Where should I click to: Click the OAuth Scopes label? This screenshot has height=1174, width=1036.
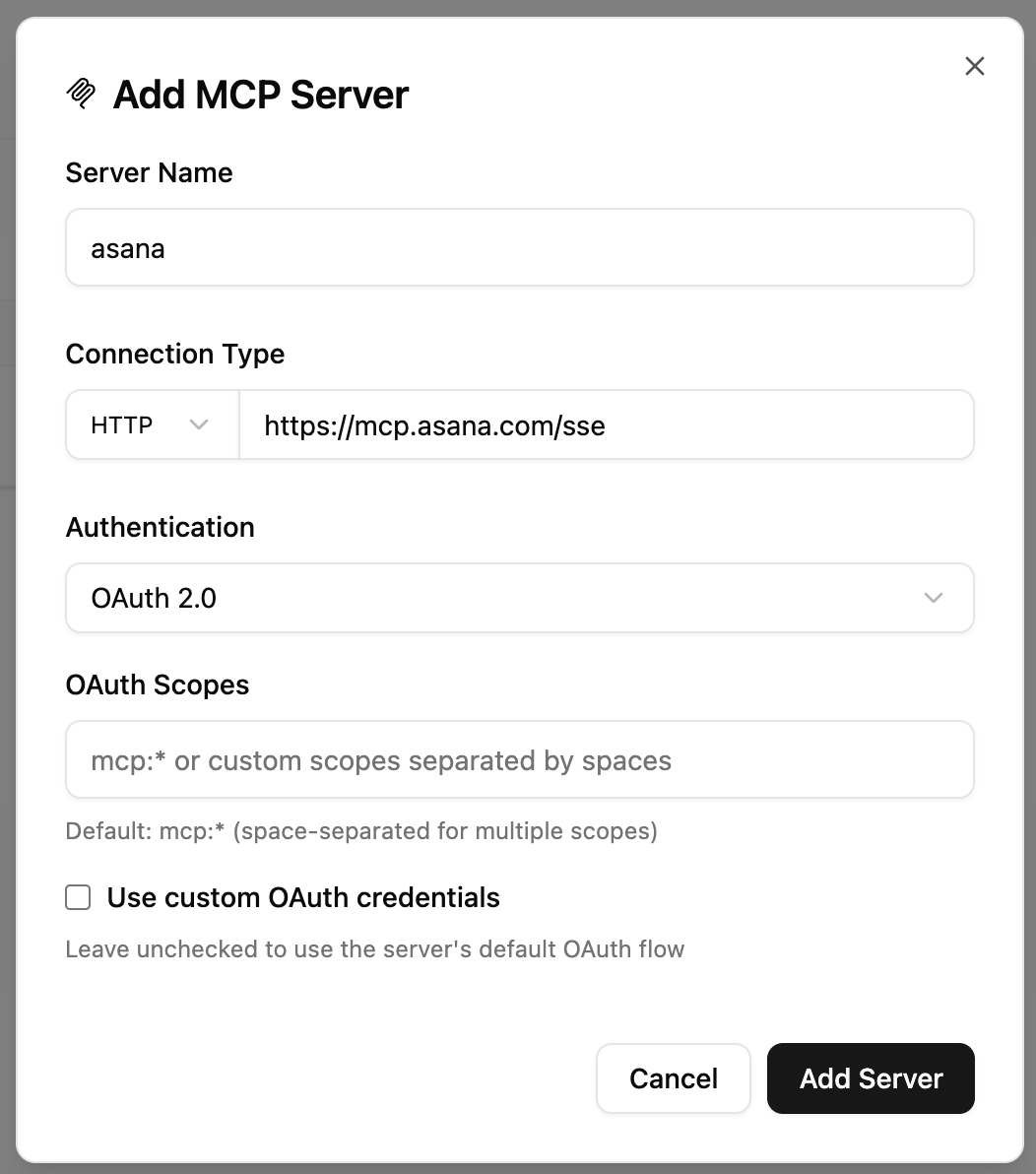pyautogui.click(x=158, y=685)
